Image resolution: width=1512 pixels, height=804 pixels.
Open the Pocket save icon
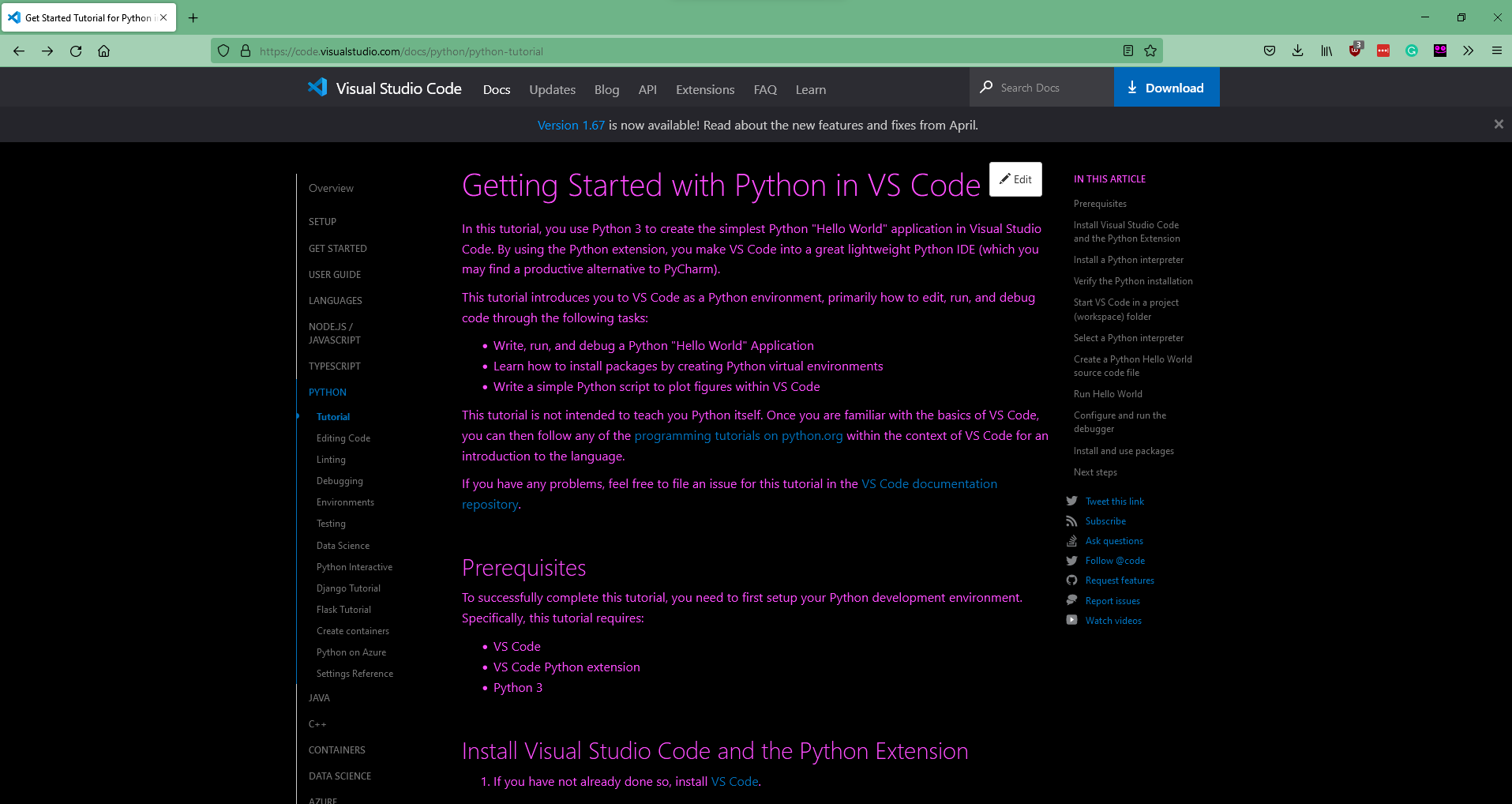1270,51
